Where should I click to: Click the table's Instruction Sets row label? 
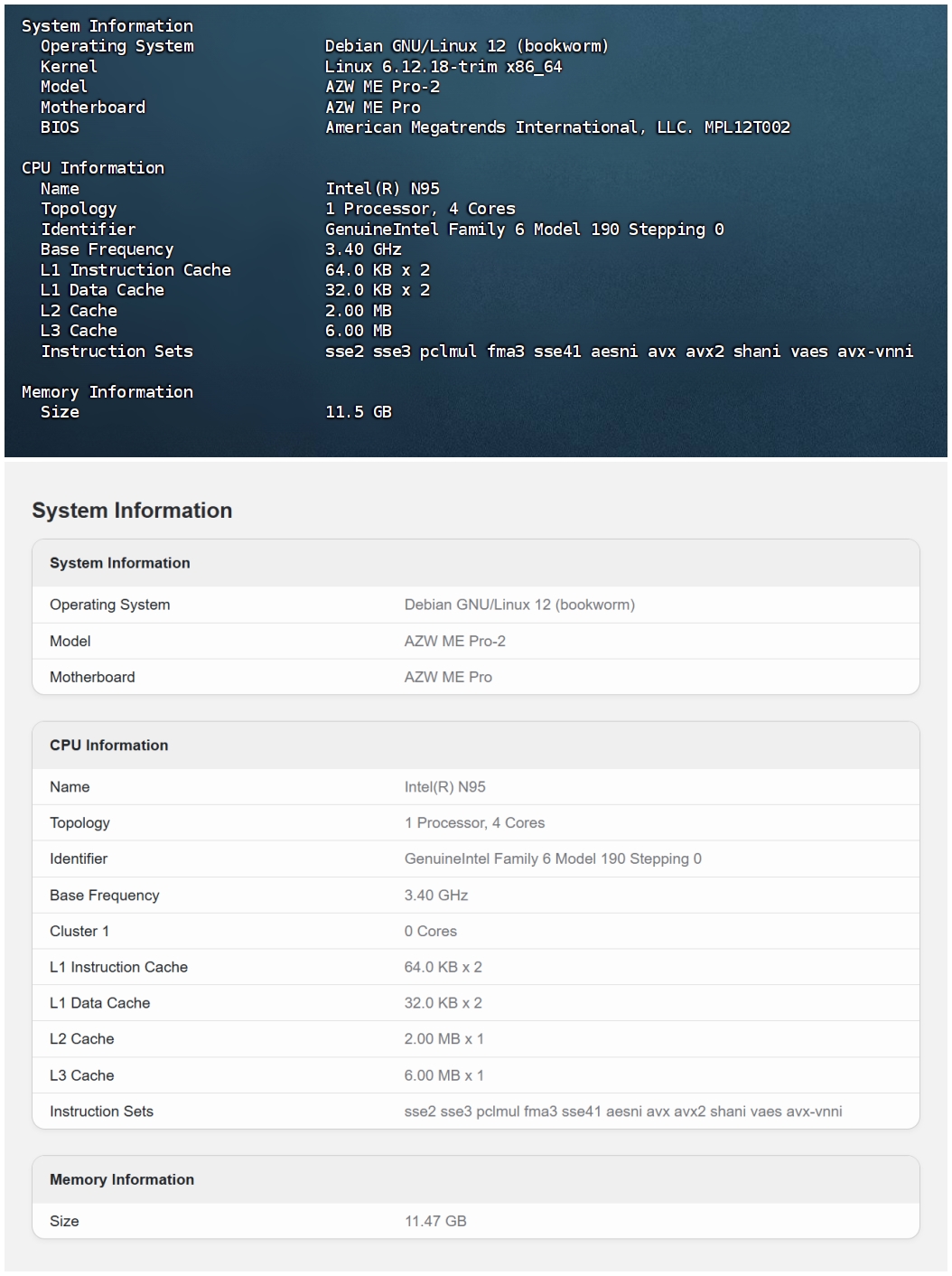click(101, 1112)
